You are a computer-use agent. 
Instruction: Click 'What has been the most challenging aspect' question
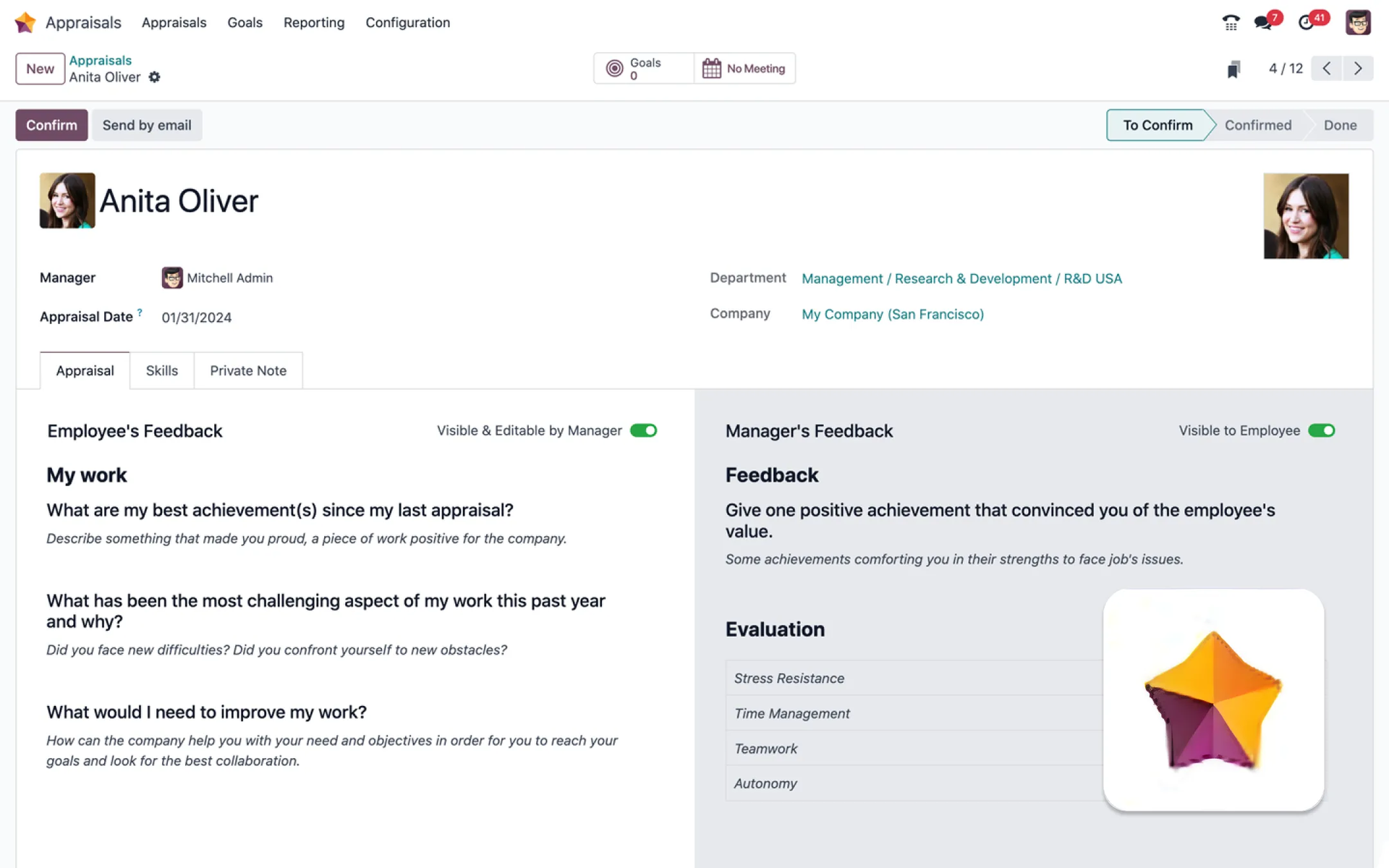click(326, 611)
